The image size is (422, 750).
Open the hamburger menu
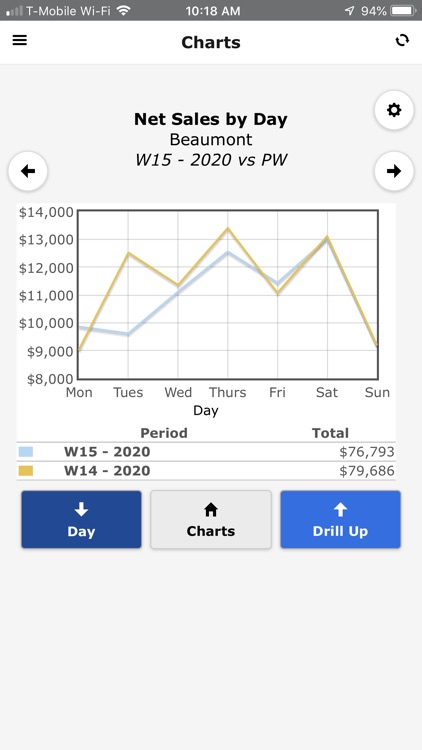[x=20, y=41]
